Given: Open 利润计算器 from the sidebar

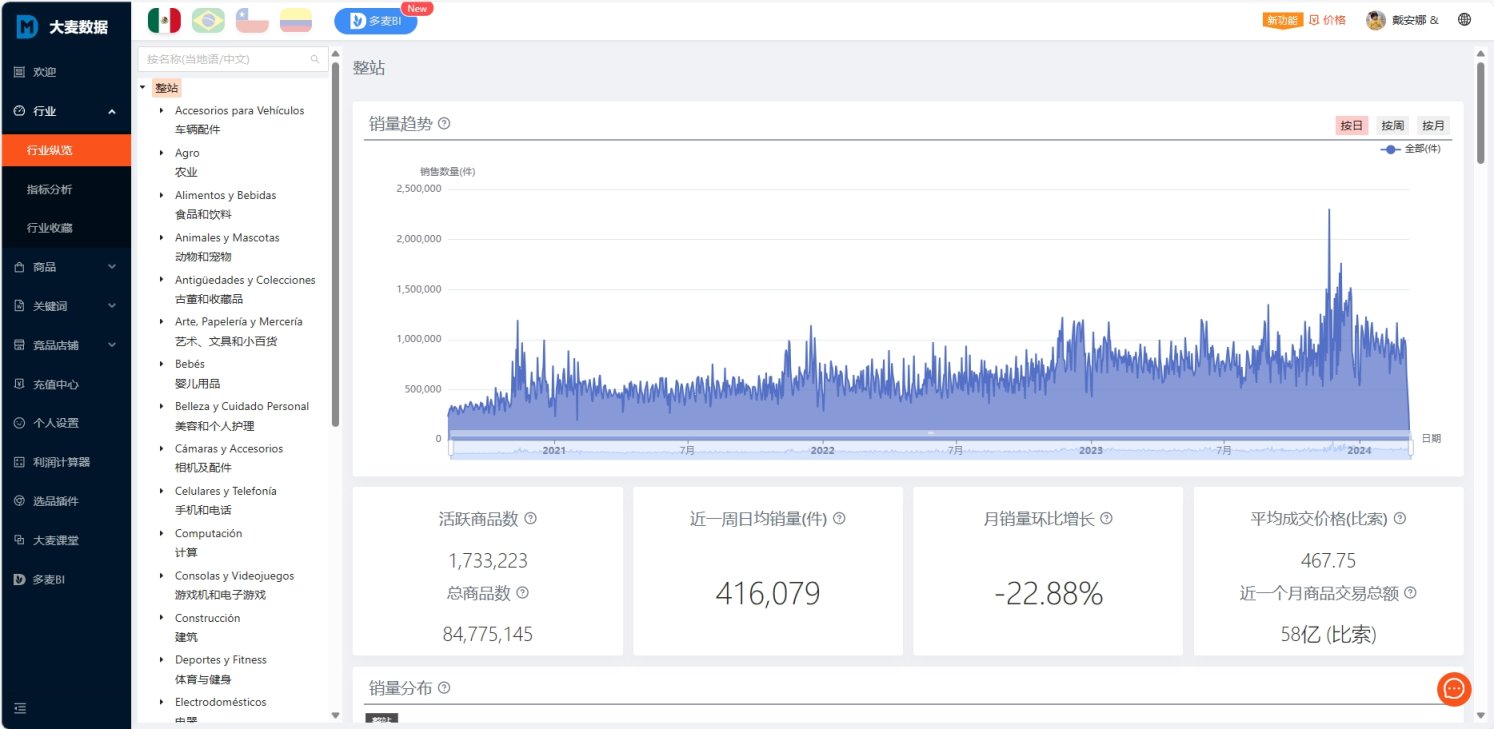Looking at the screenshot, I should pos(61,462).
